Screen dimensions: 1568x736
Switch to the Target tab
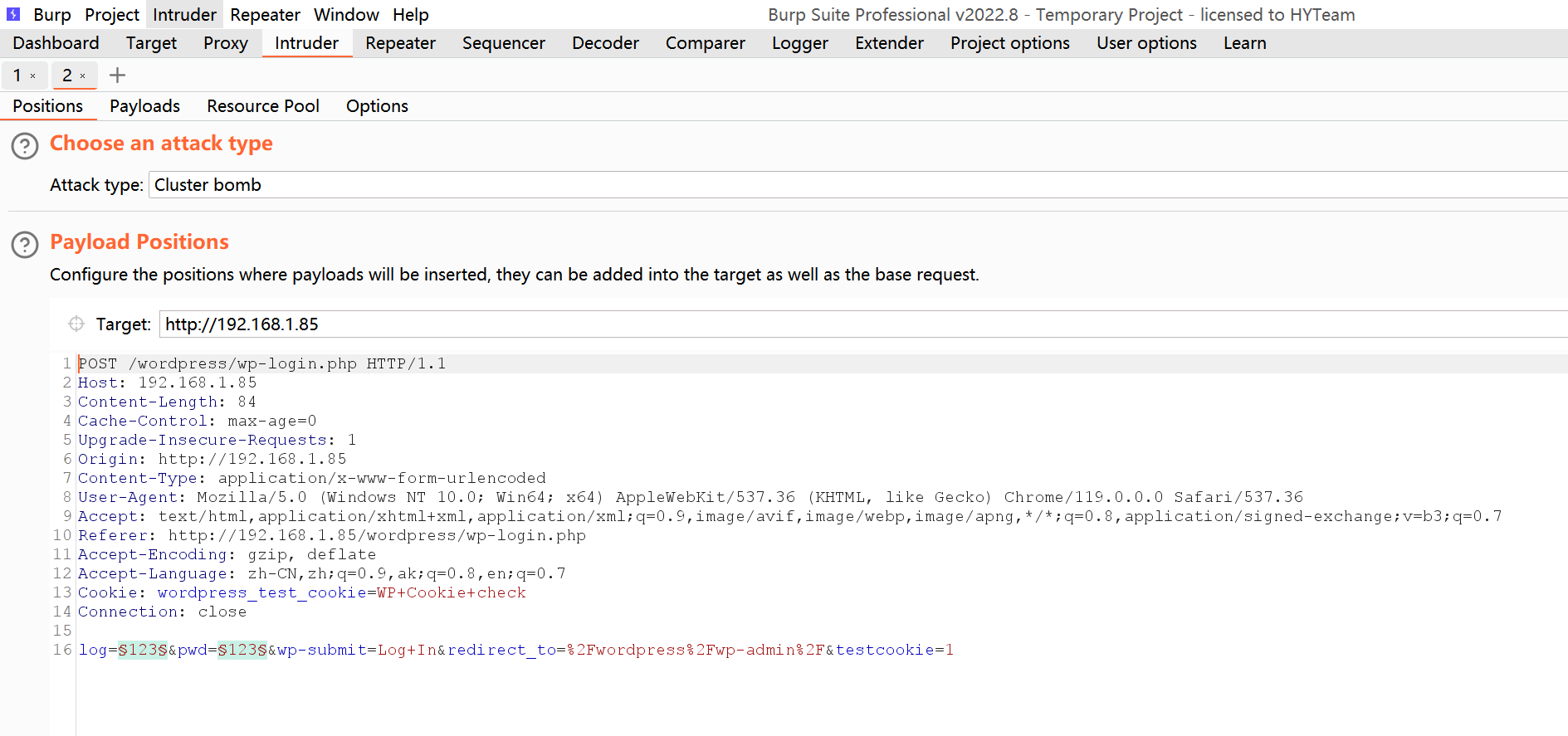[151, 43]
